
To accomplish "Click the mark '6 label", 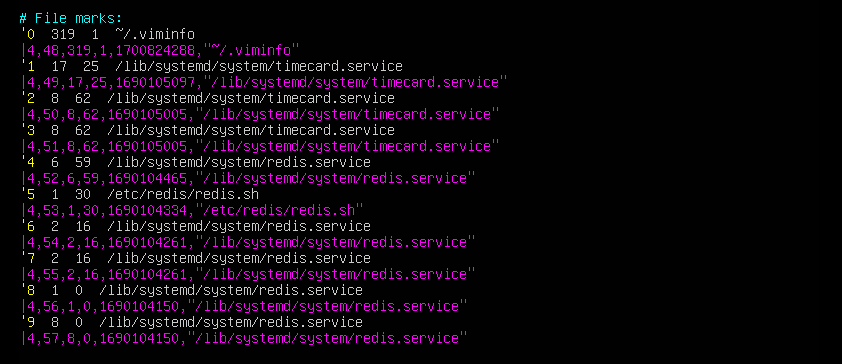I will click(27, 227).
